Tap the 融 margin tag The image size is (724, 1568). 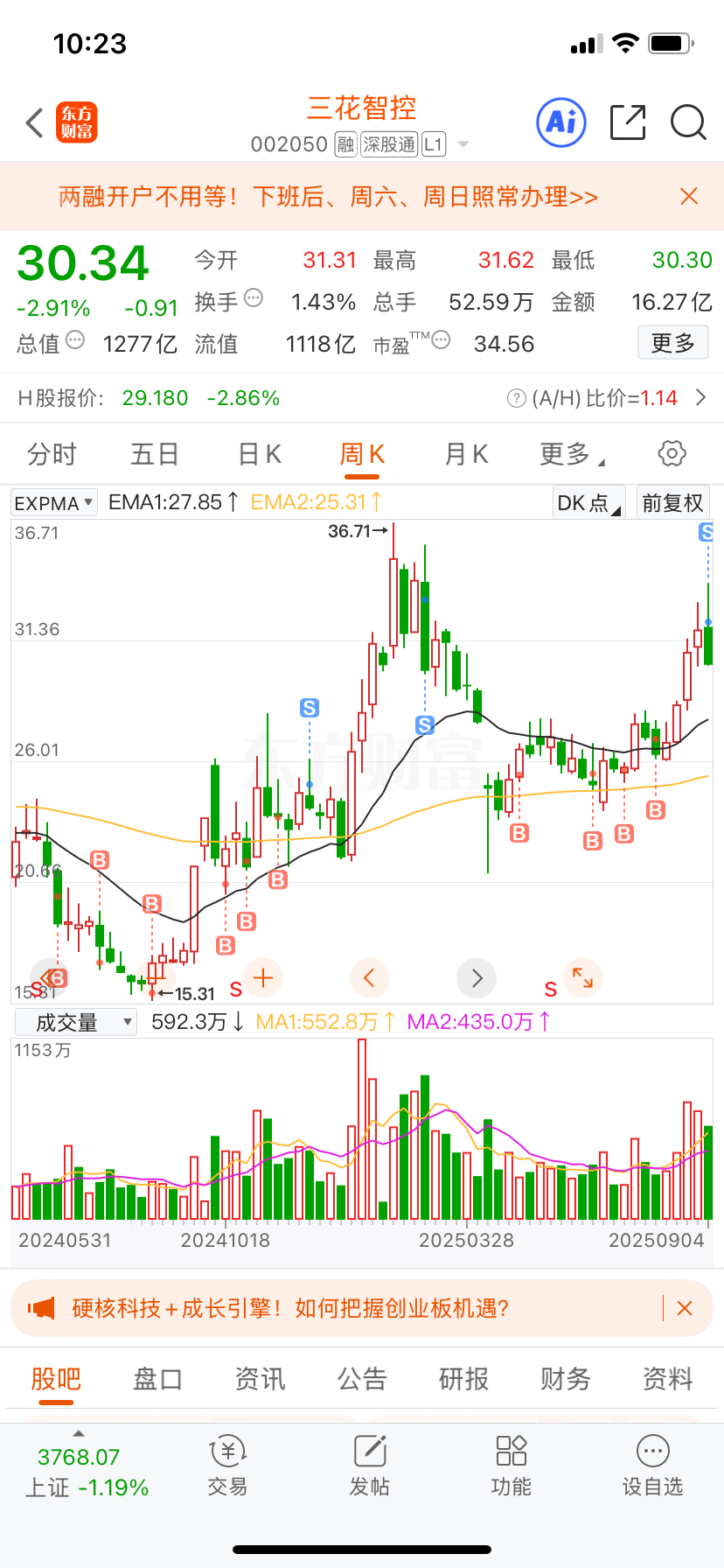point(346,144)
